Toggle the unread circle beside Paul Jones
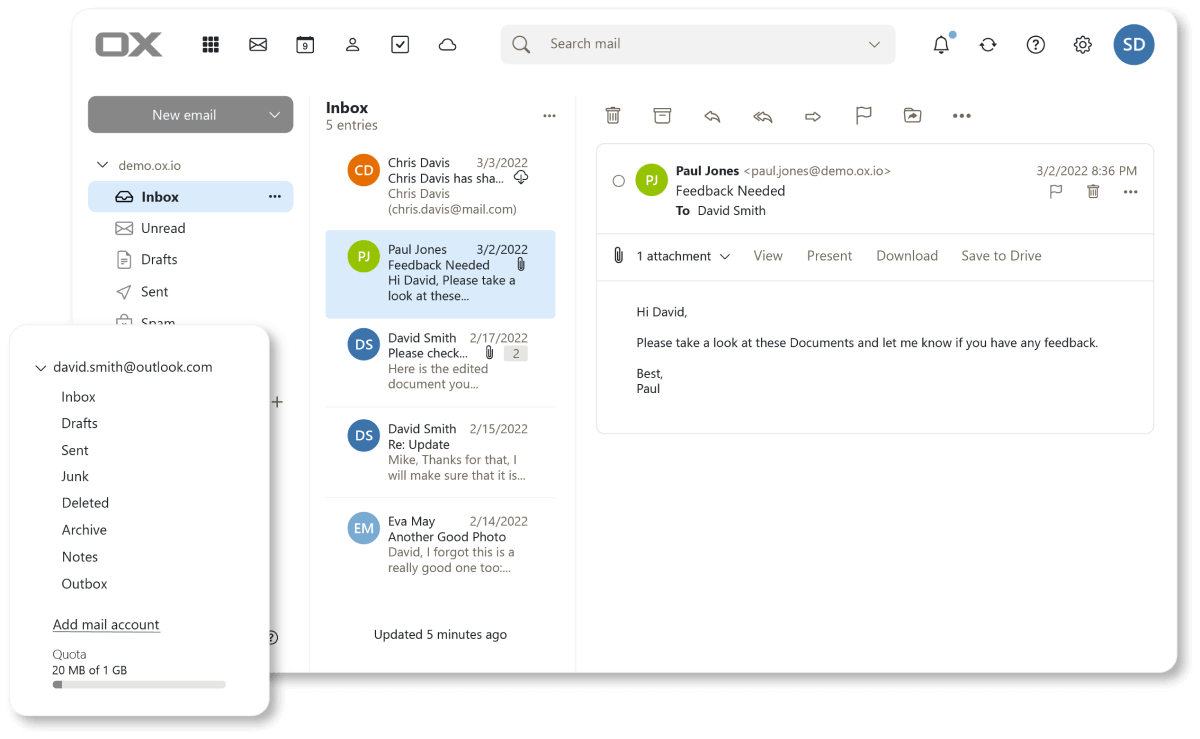Viewport: 1200px width, 739px height. [x=618, y=181]
